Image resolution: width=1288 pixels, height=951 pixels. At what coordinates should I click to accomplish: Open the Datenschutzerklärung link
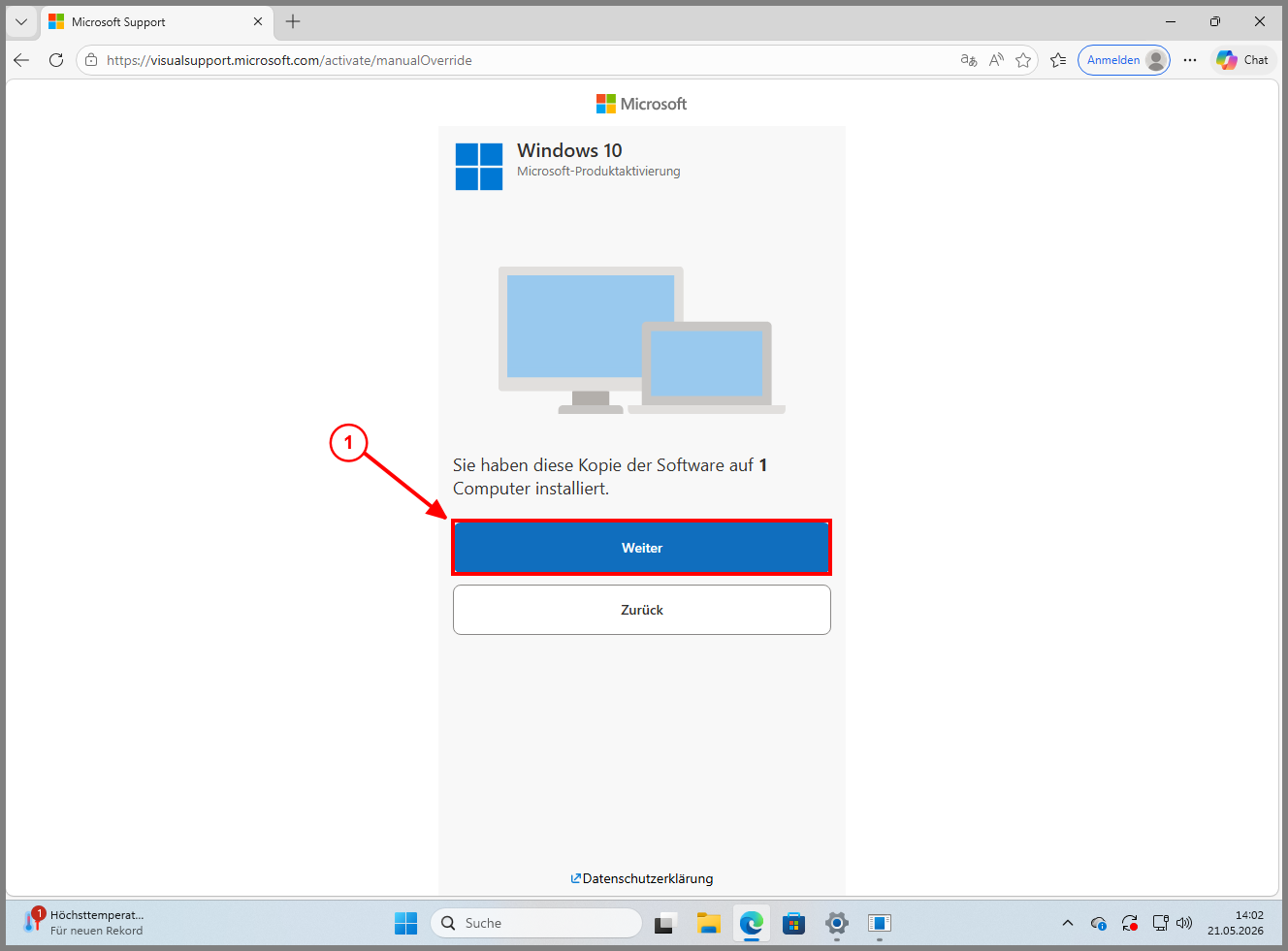(642, 878)
